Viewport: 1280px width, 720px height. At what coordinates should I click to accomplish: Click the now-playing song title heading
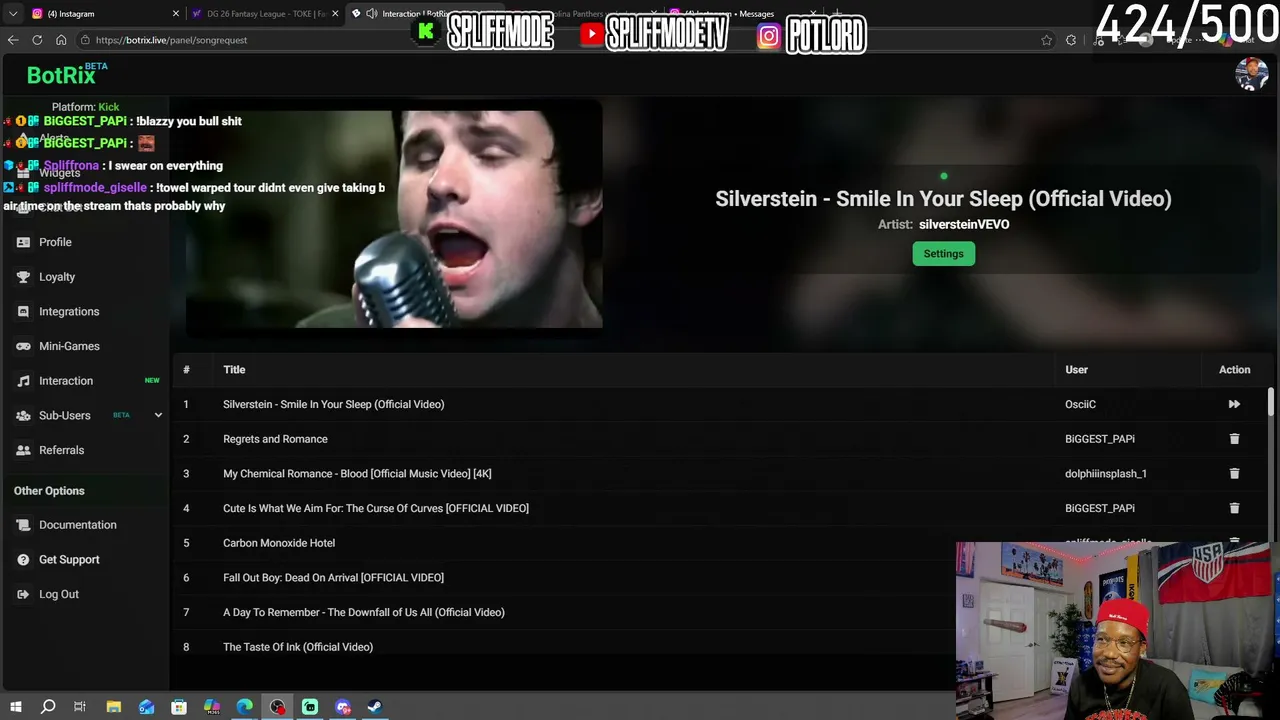[943, 198]
